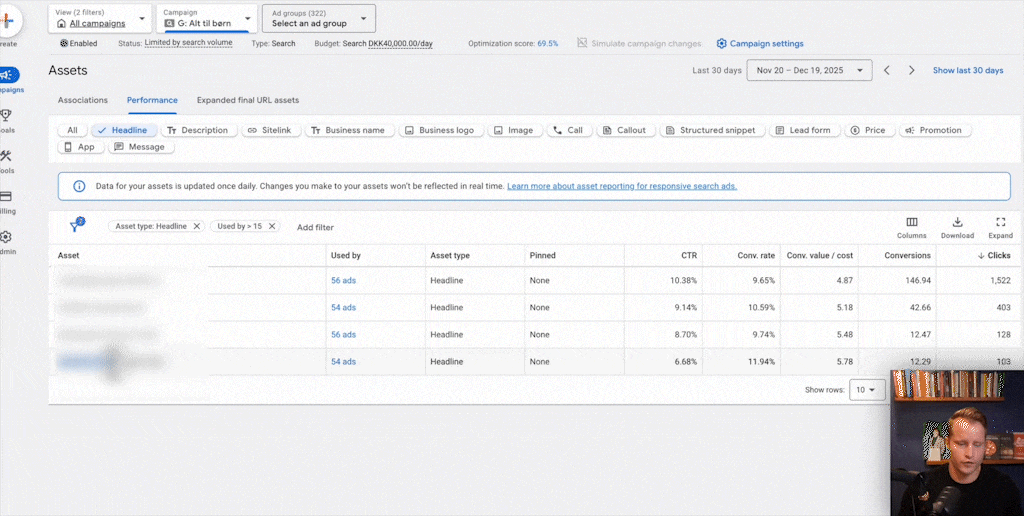Open the filter funnel icon
The height and width of the screenshot is (516, 1024).
[x=76, y=227]
